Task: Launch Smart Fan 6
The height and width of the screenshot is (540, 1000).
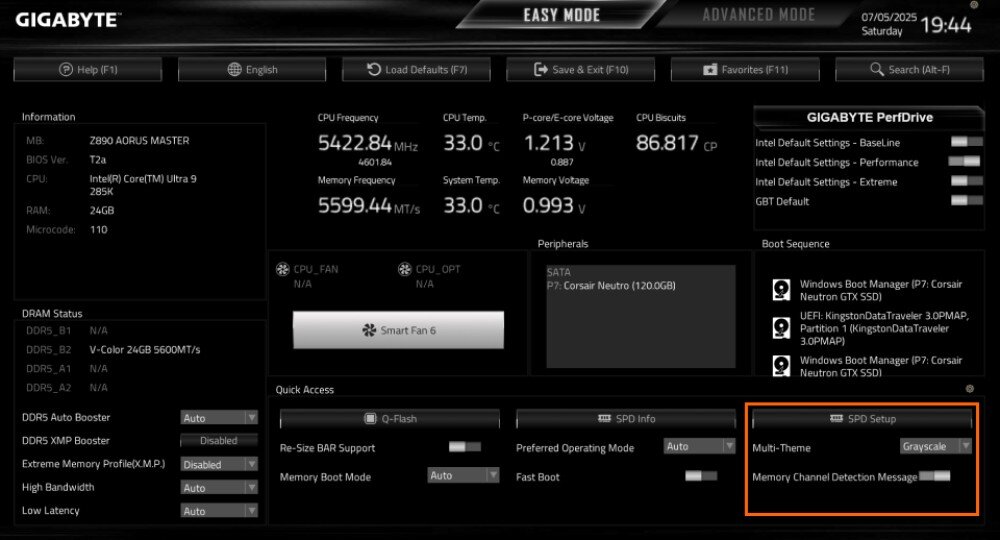Action: (x=398, y=330)
